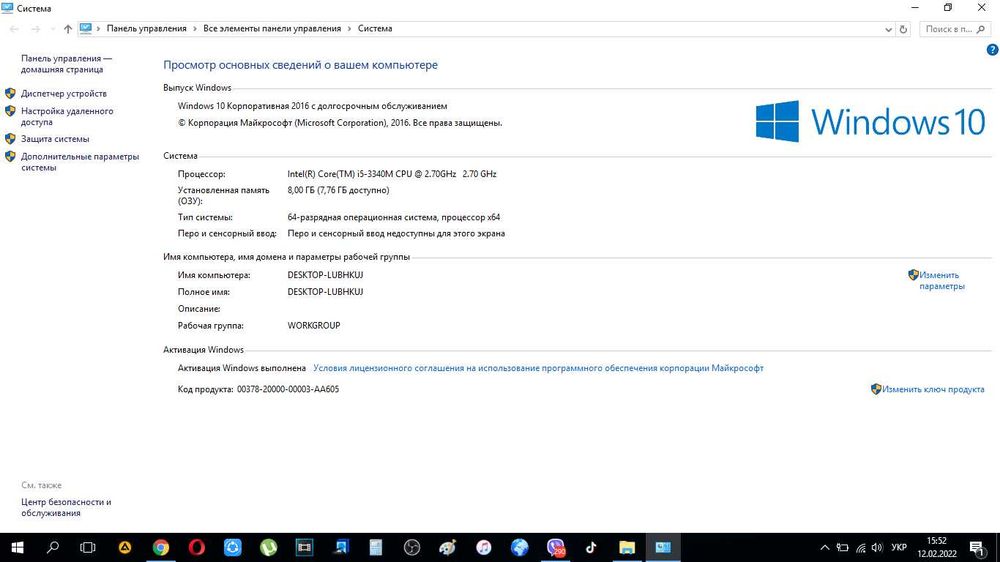Click the search magnifier in search box
The height and width of the screenshot is (562, 1000).
point(981,29)
